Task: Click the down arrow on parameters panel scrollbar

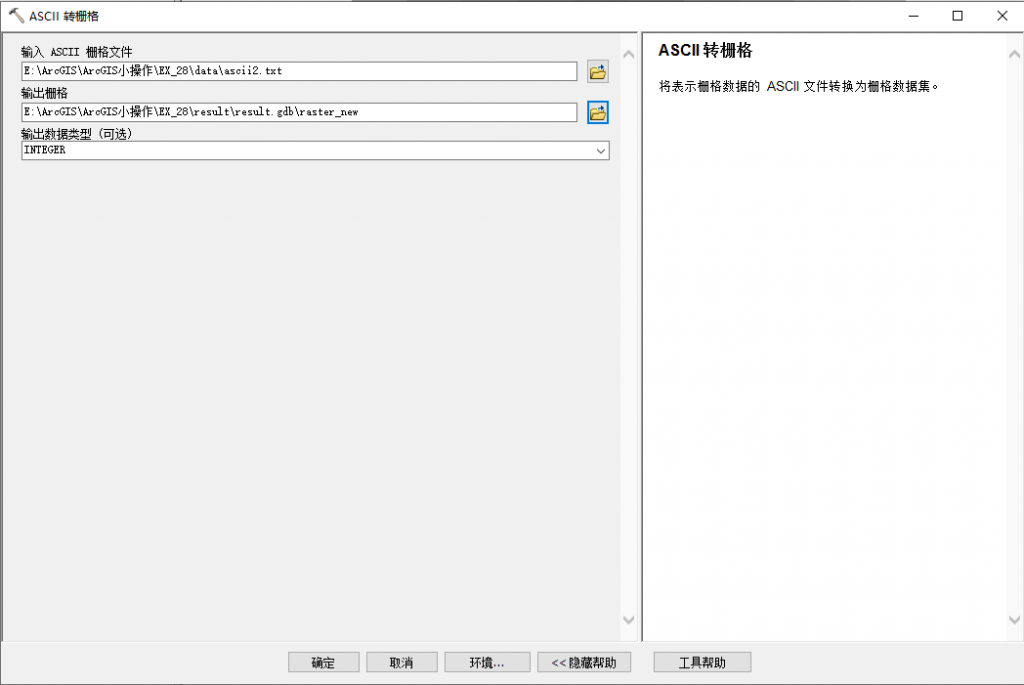Action: (629, 622)
